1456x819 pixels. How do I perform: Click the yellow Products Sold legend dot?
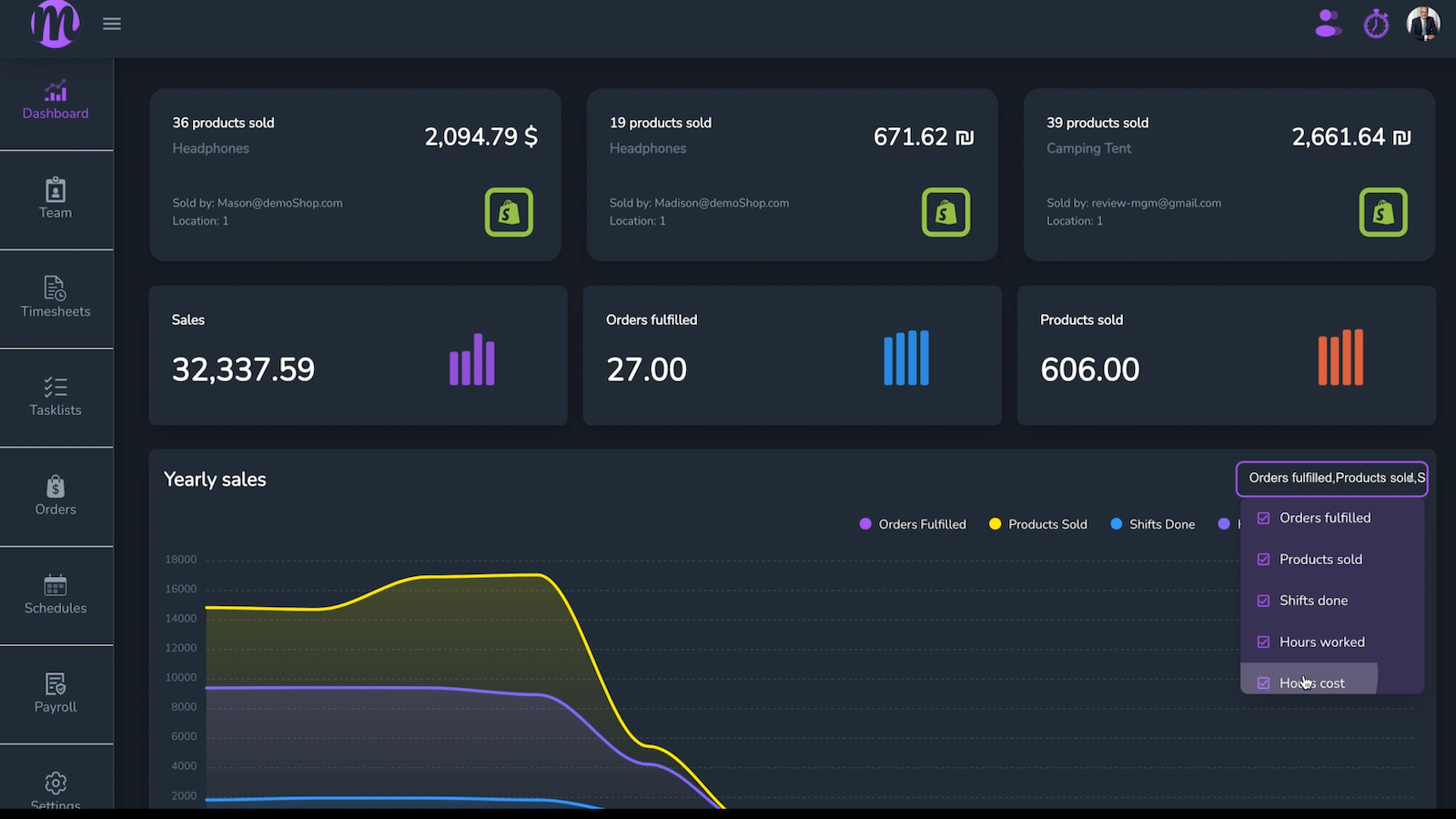pos(995,524)
